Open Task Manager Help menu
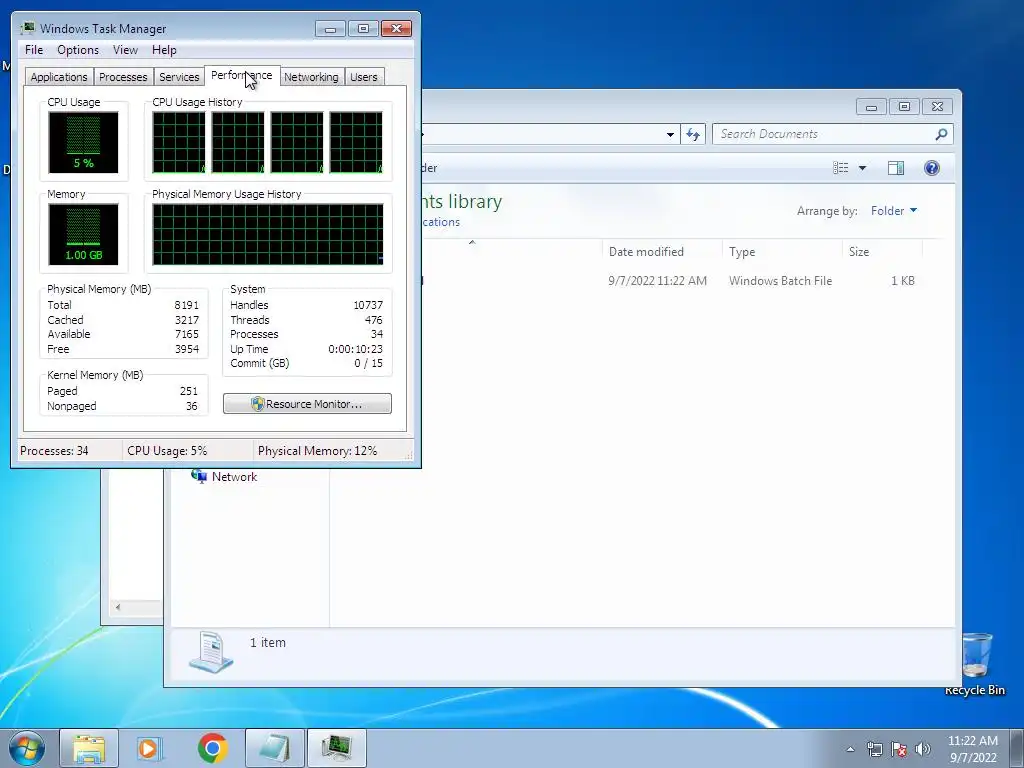This screenshot has width=1024, height=768. [164, 50]
